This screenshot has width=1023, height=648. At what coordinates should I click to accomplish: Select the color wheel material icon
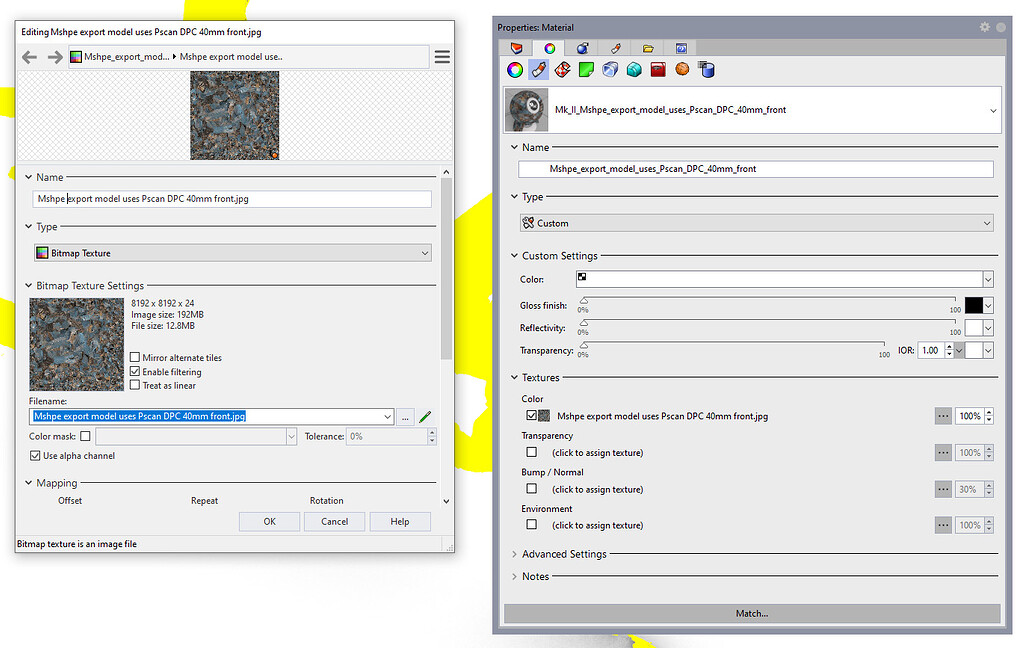coord(514,69)
